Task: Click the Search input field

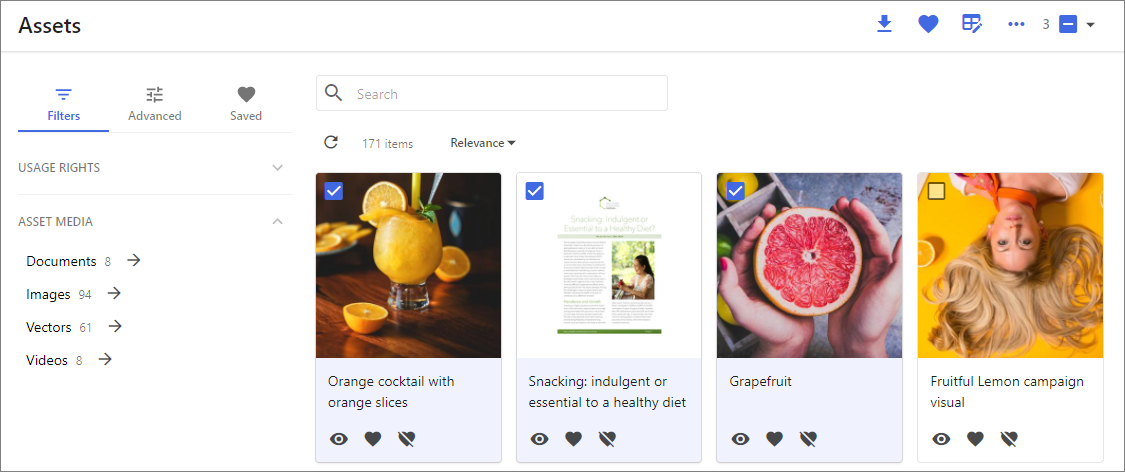Action: pyautogui.click(x=491, y=93)
